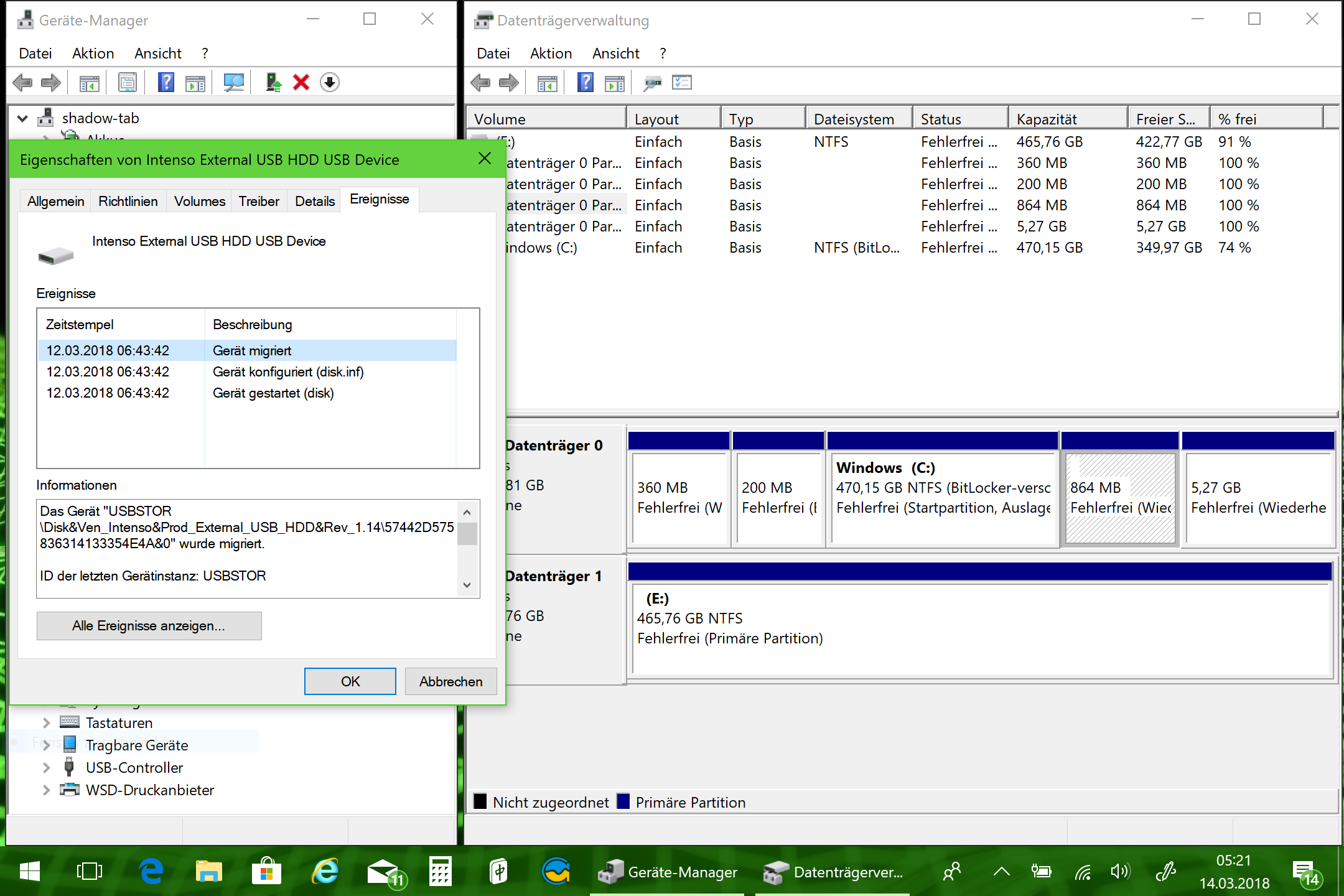Collapse the shadow-tab root node
Screen dimensions: 1344x896
[23, 118]
